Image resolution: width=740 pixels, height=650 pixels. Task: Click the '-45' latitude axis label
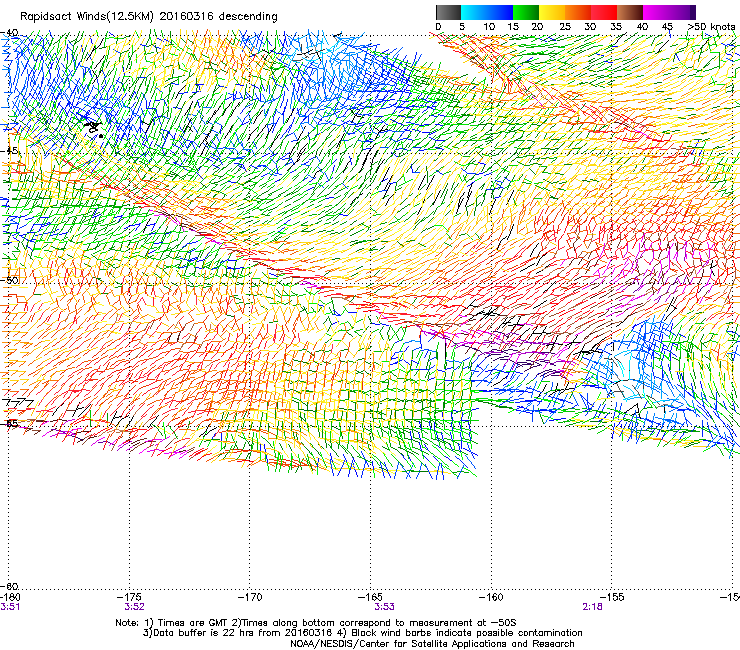point(9,151)
